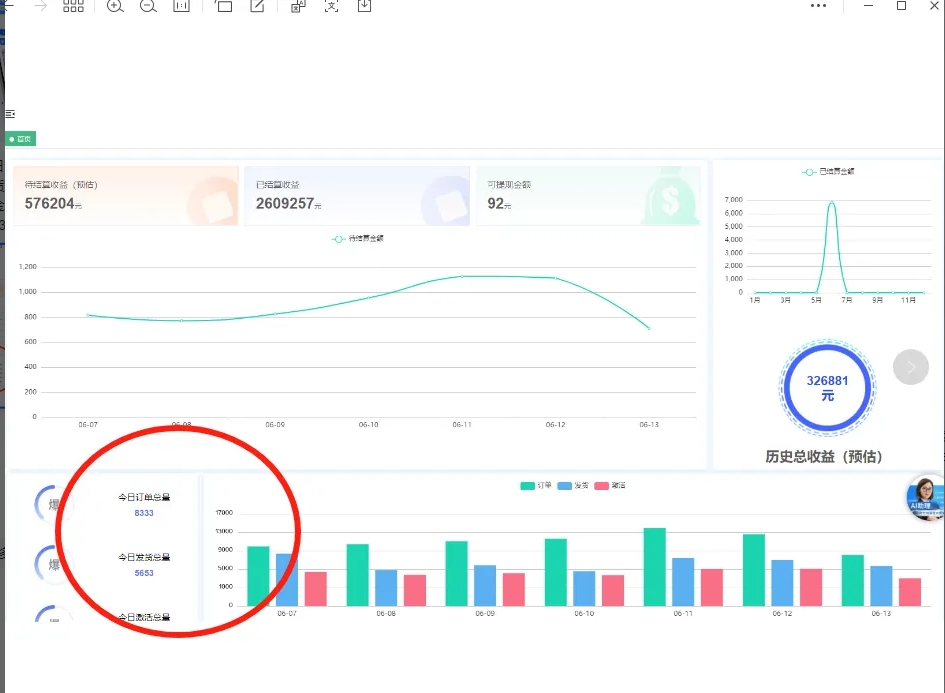945x693 pixels.
Task: Click the 2609257 value
Action: [x=284, y=204]
